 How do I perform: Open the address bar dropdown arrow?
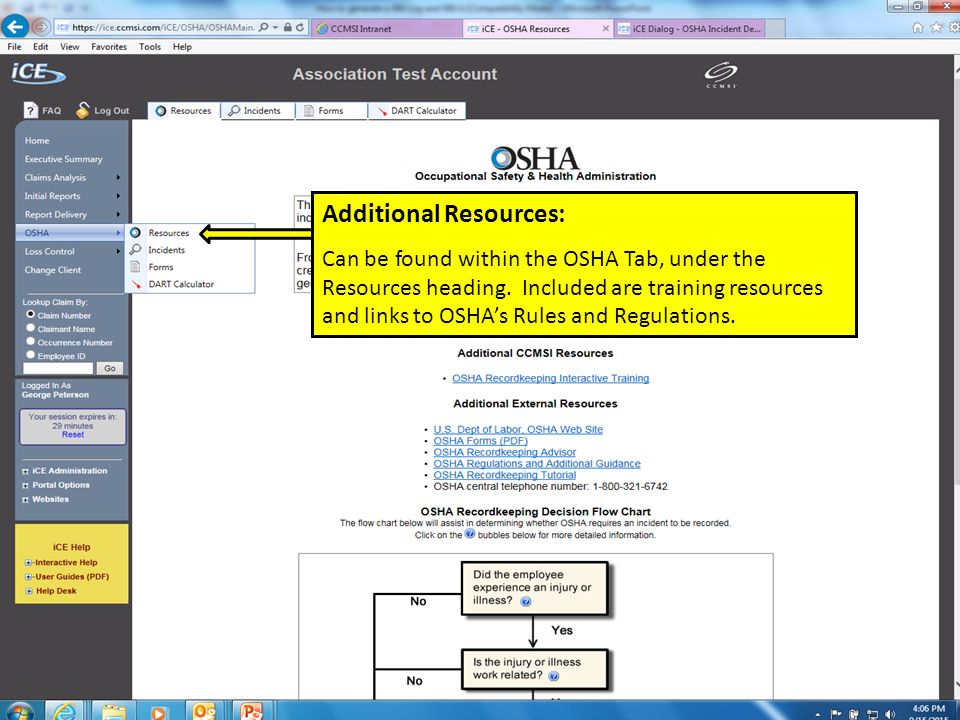coord(276,28)
